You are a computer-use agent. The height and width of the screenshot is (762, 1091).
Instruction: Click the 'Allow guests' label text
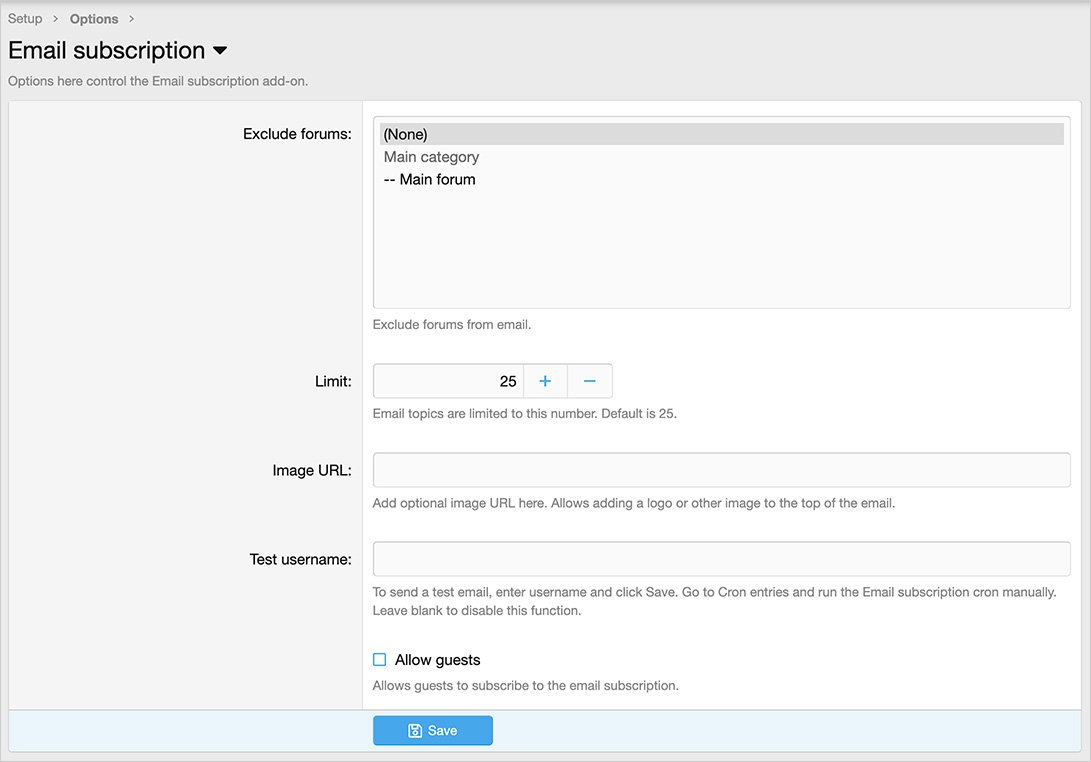coord(437,660)
